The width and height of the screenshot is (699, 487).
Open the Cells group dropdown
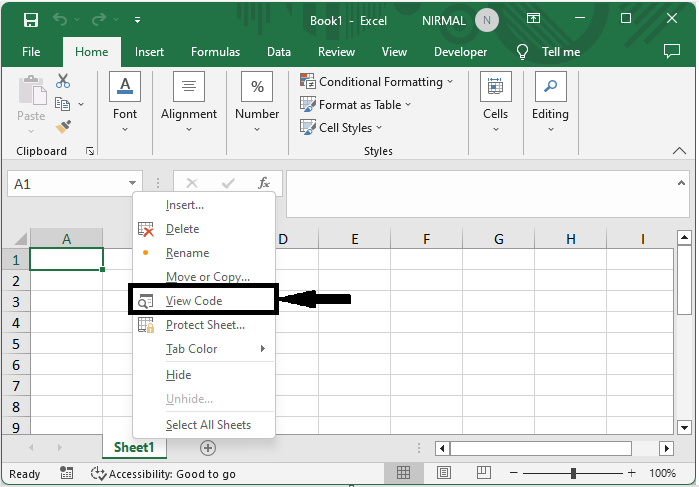tap(495, 103)
